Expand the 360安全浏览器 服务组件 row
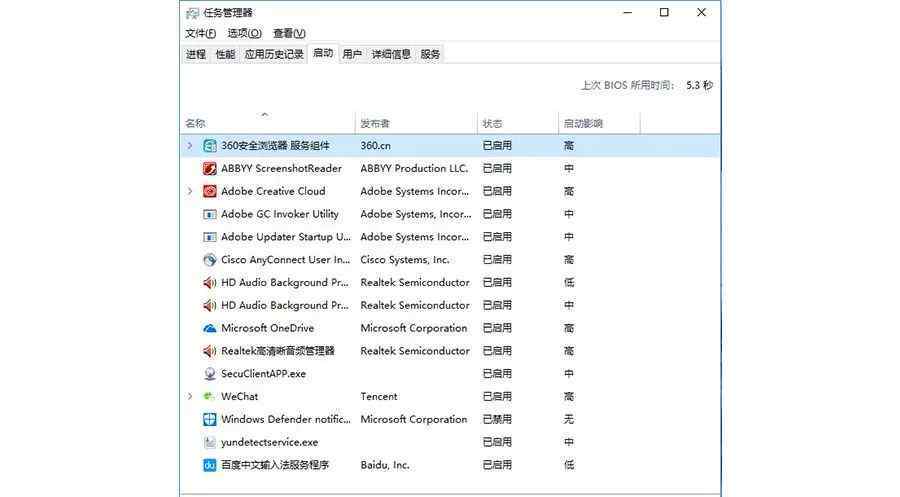Image resolution: width=900 pixels, height=497 pixels. click(190, 146)
